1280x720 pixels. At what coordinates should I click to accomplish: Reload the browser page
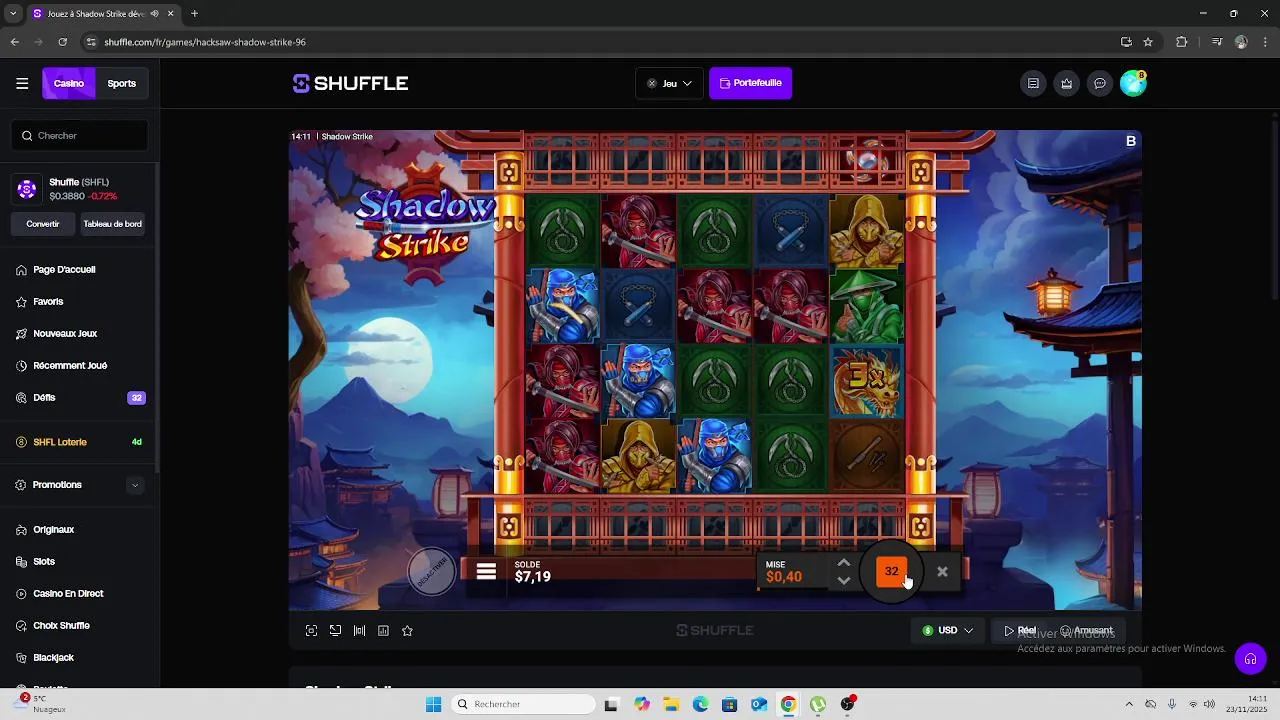point(62,42)
